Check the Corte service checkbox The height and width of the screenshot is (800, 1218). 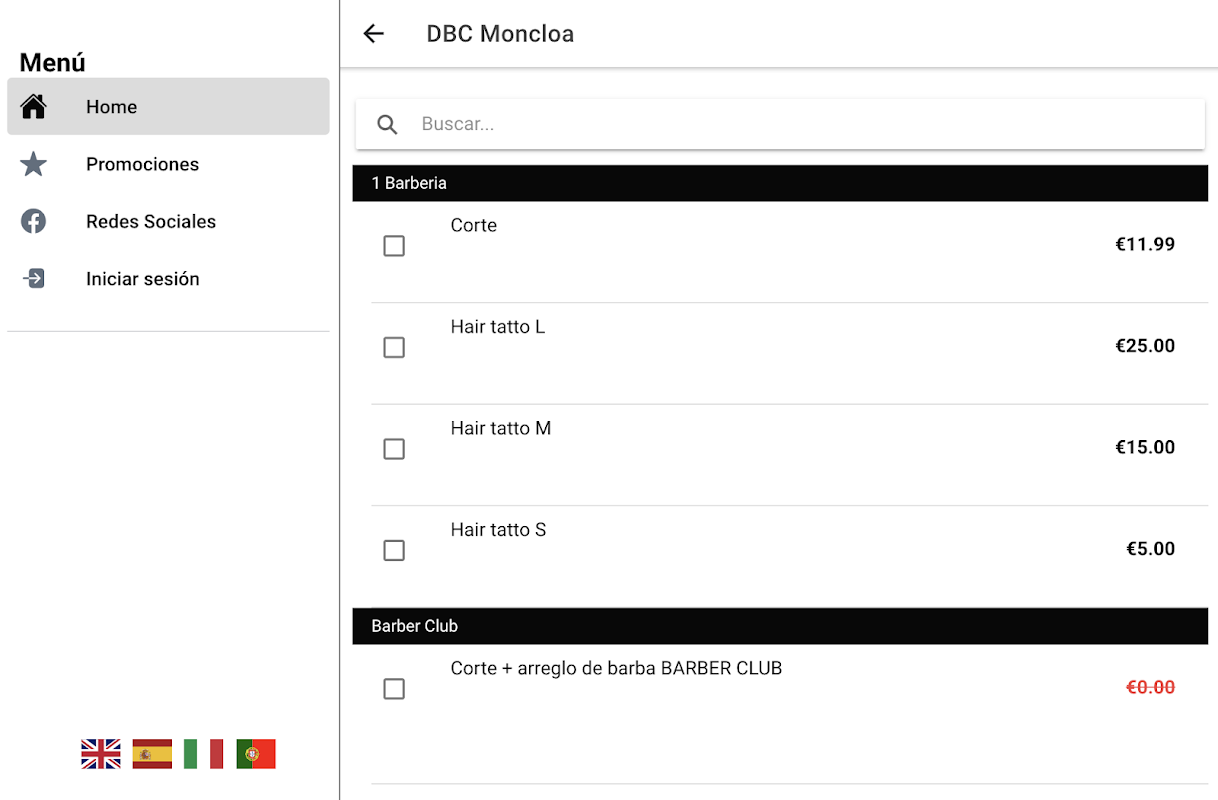(394, 246)
